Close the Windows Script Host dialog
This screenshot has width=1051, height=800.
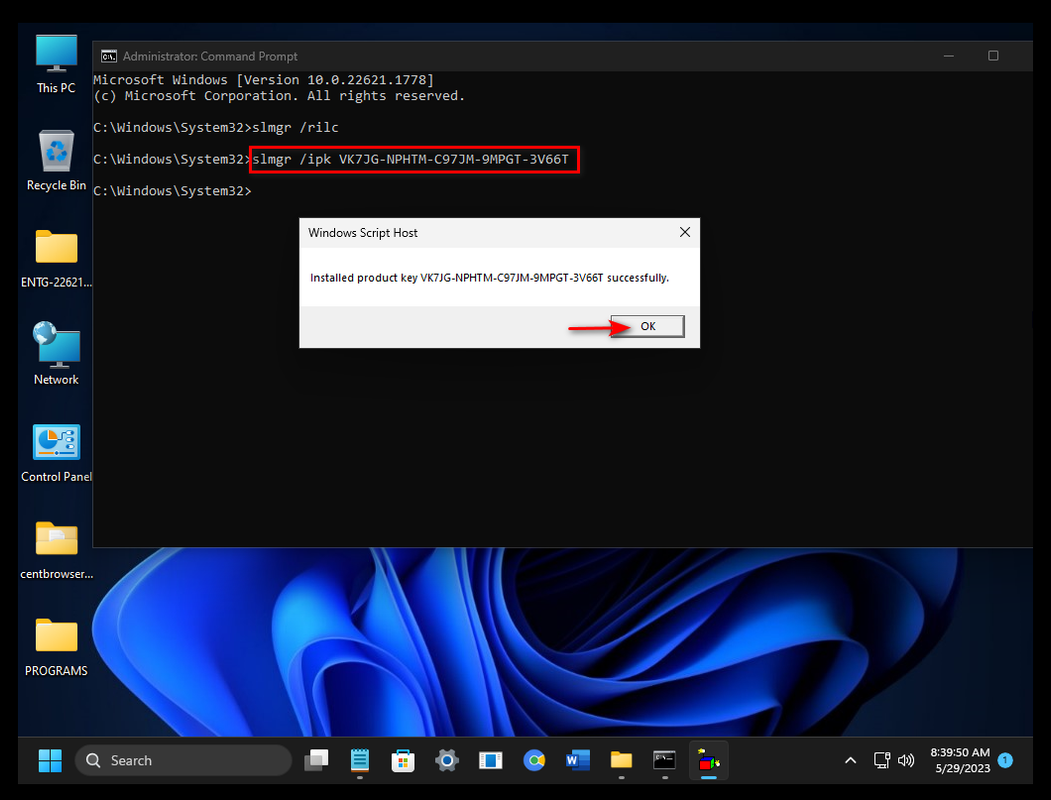(684, 232)
